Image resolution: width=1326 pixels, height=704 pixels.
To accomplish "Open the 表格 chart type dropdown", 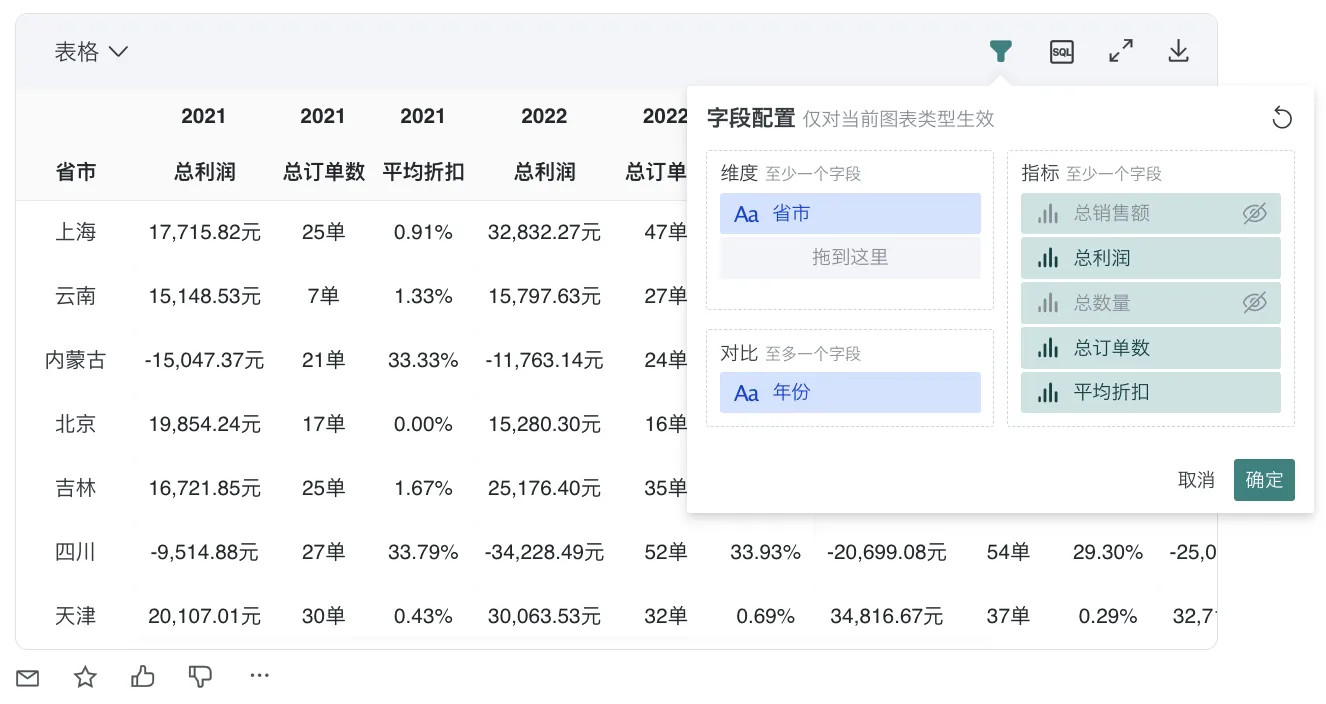I will 92,52.
